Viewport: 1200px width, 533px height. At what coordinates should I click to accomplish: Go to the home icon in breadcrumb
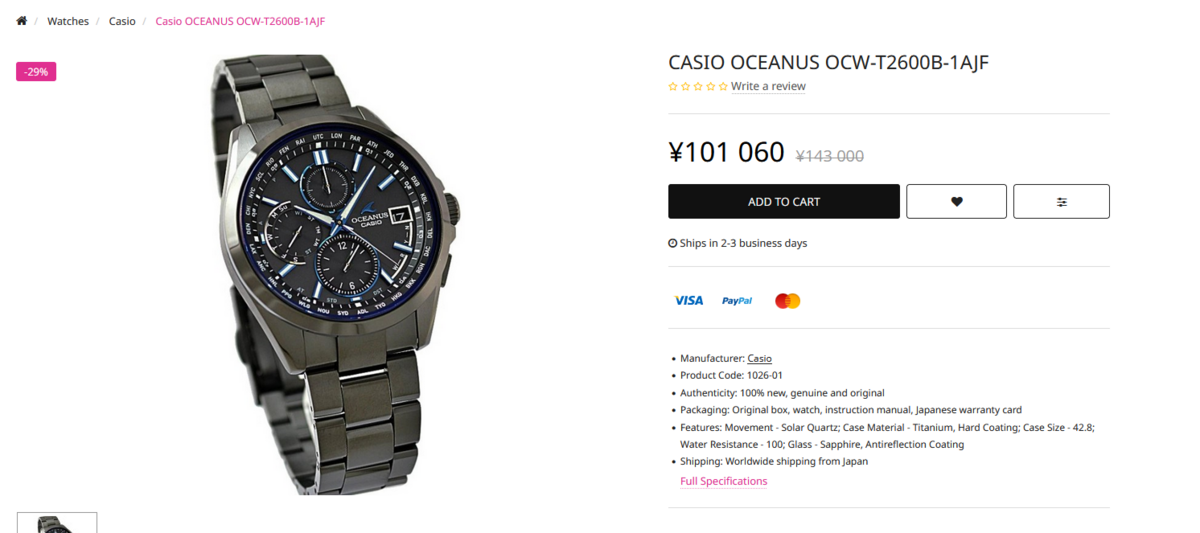21,21
